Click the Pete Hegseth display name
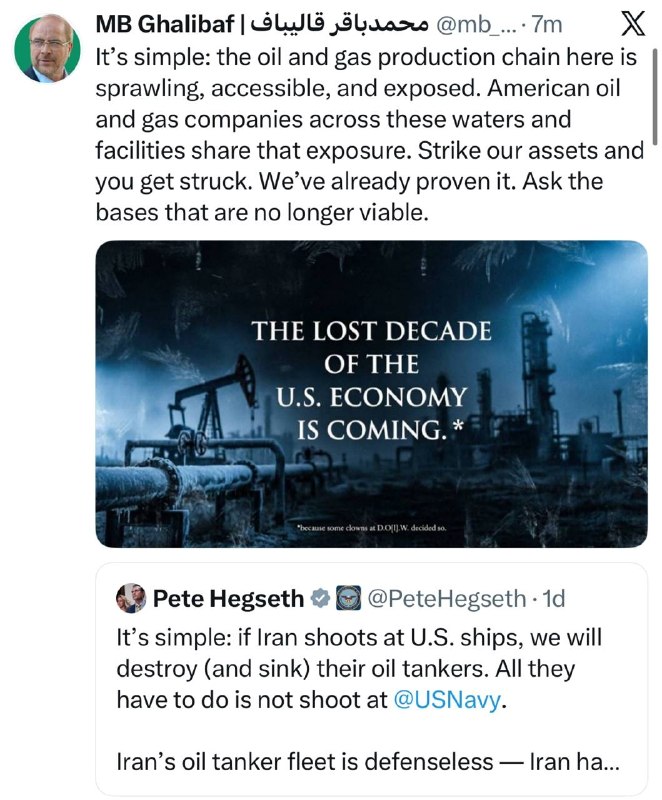Screen dimensions: 662x800 [228, 598]
